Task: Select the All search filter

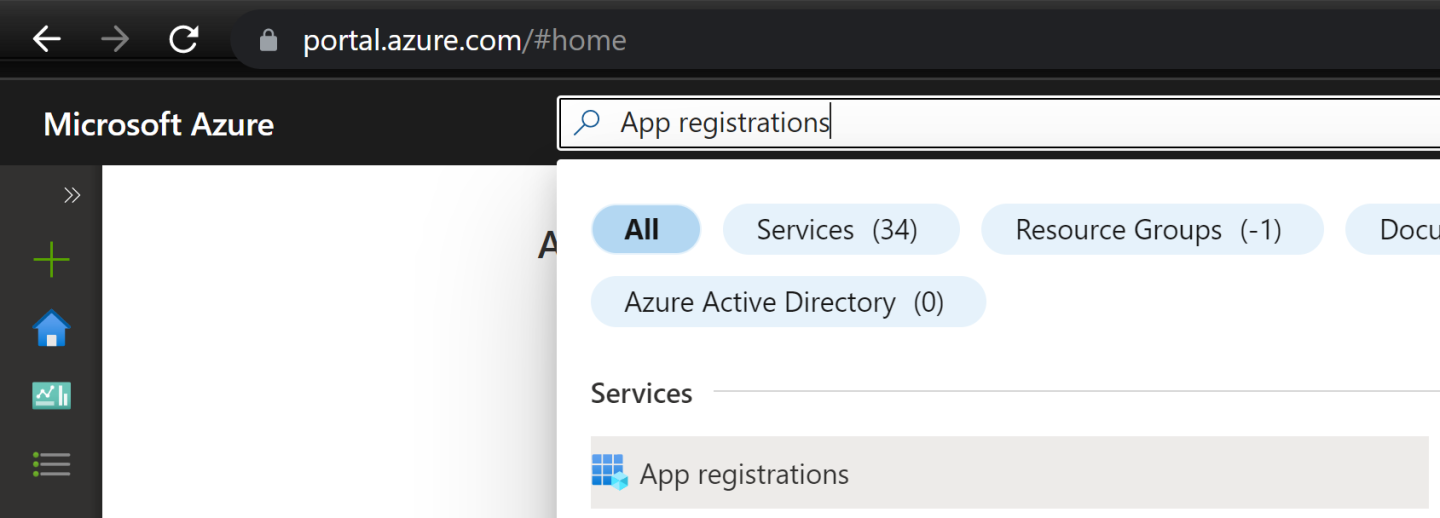Action: click(x=645, y=230)
